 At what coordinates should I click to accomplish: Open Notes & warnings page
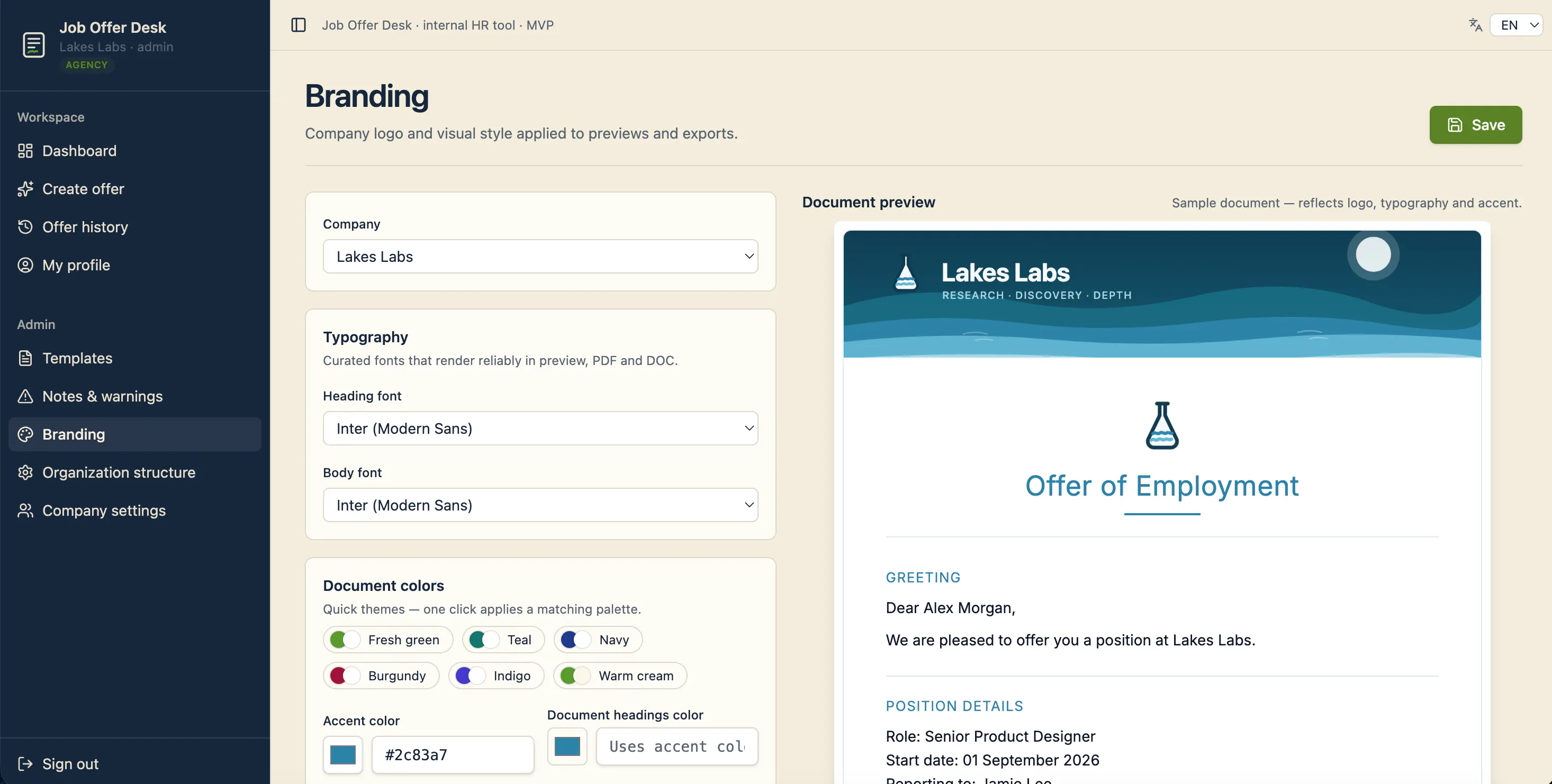tap(135, 396)
